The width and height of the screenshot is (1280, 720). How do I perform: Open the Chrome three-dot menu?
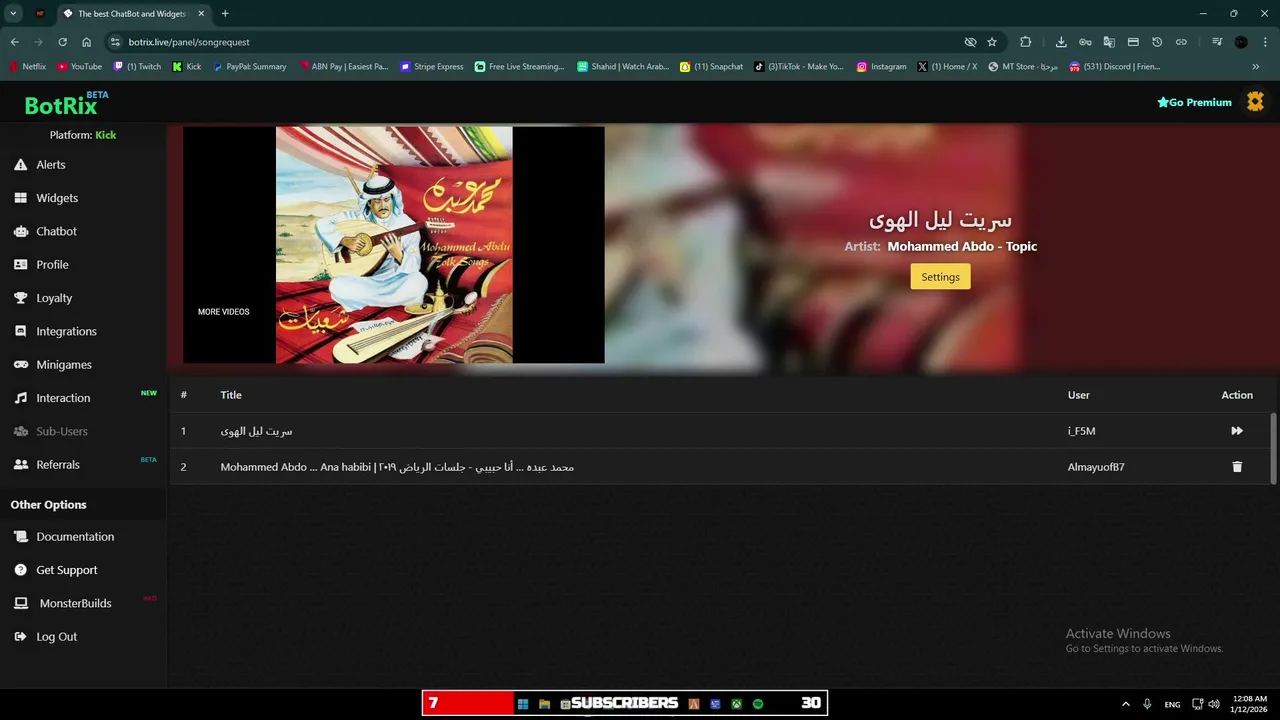coord(1265,42)
